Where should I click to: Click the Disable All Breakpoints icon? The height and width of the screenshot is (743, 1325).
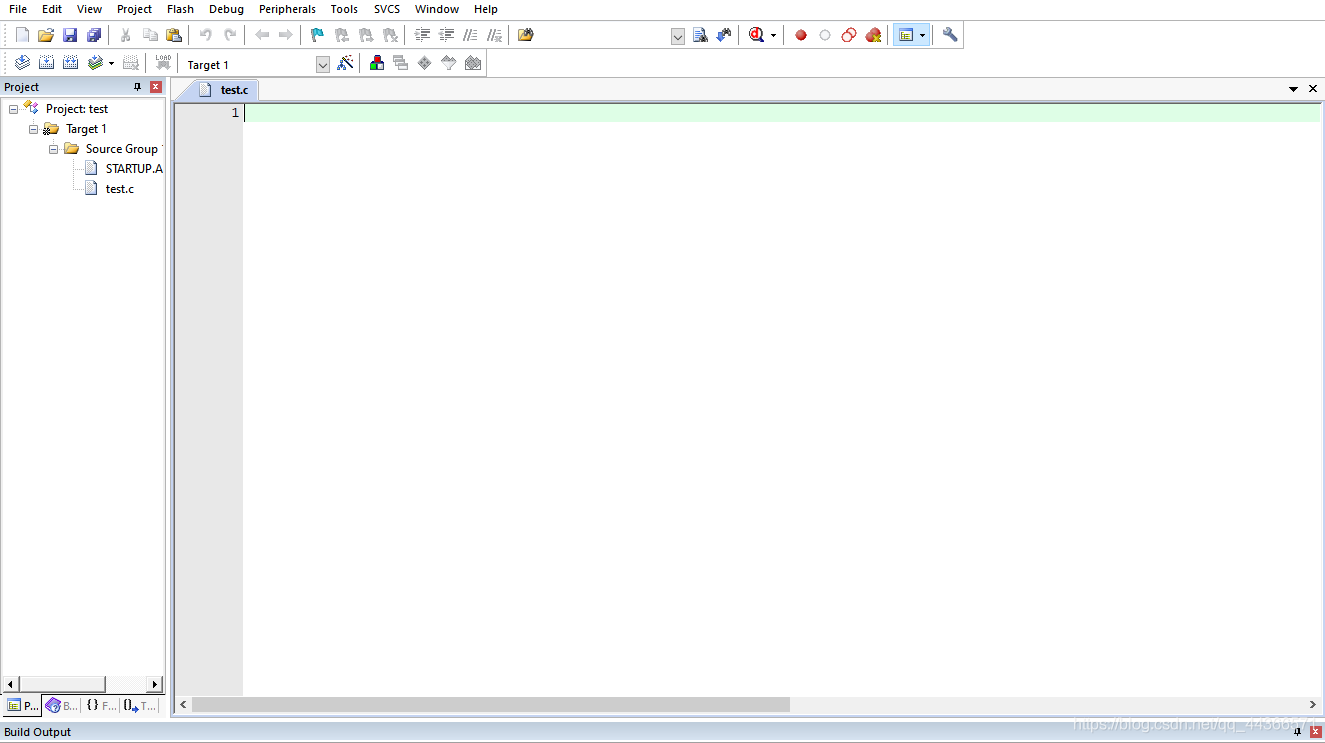[849, 35]
